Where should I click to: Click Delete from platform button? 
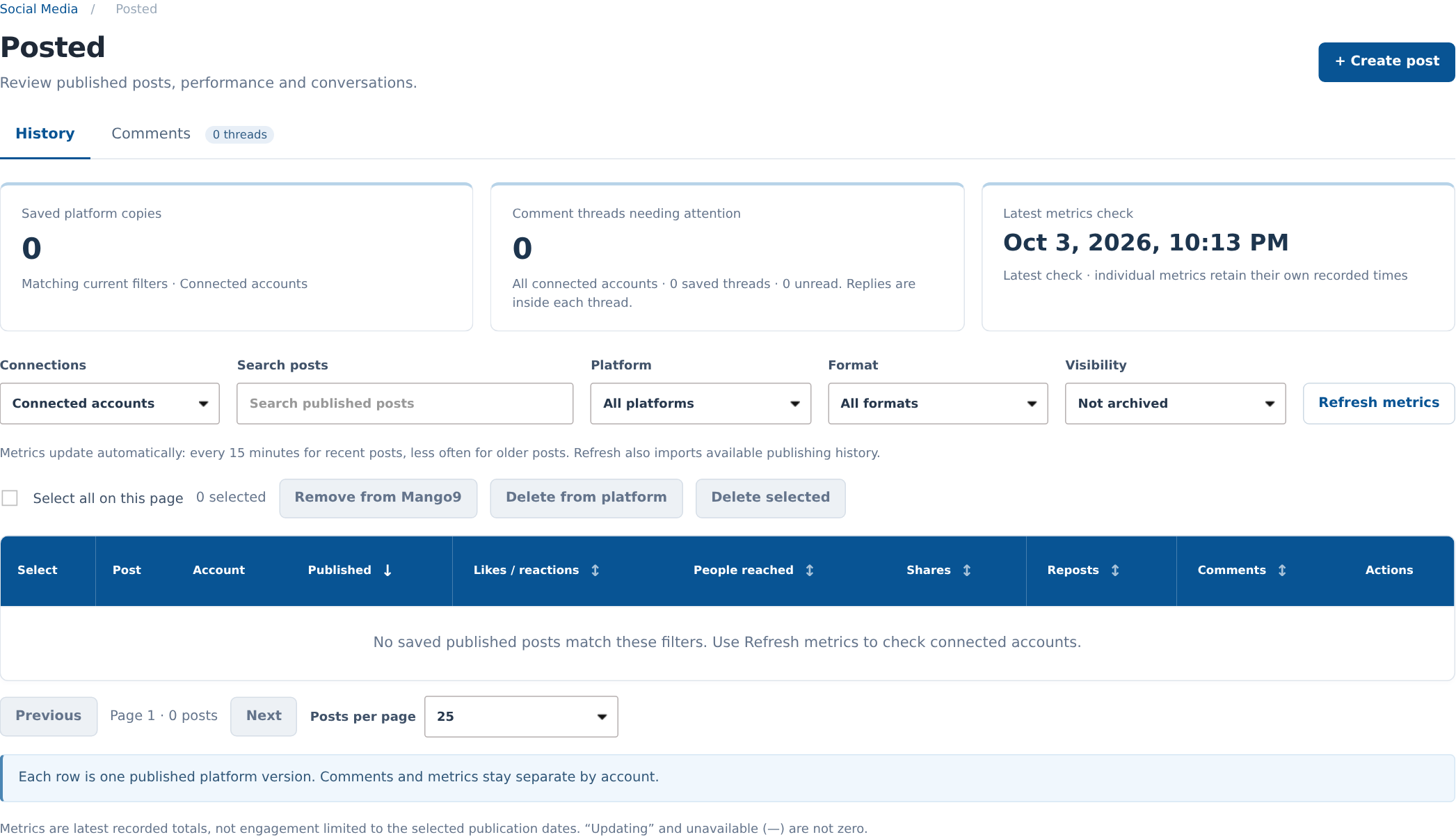586,498
